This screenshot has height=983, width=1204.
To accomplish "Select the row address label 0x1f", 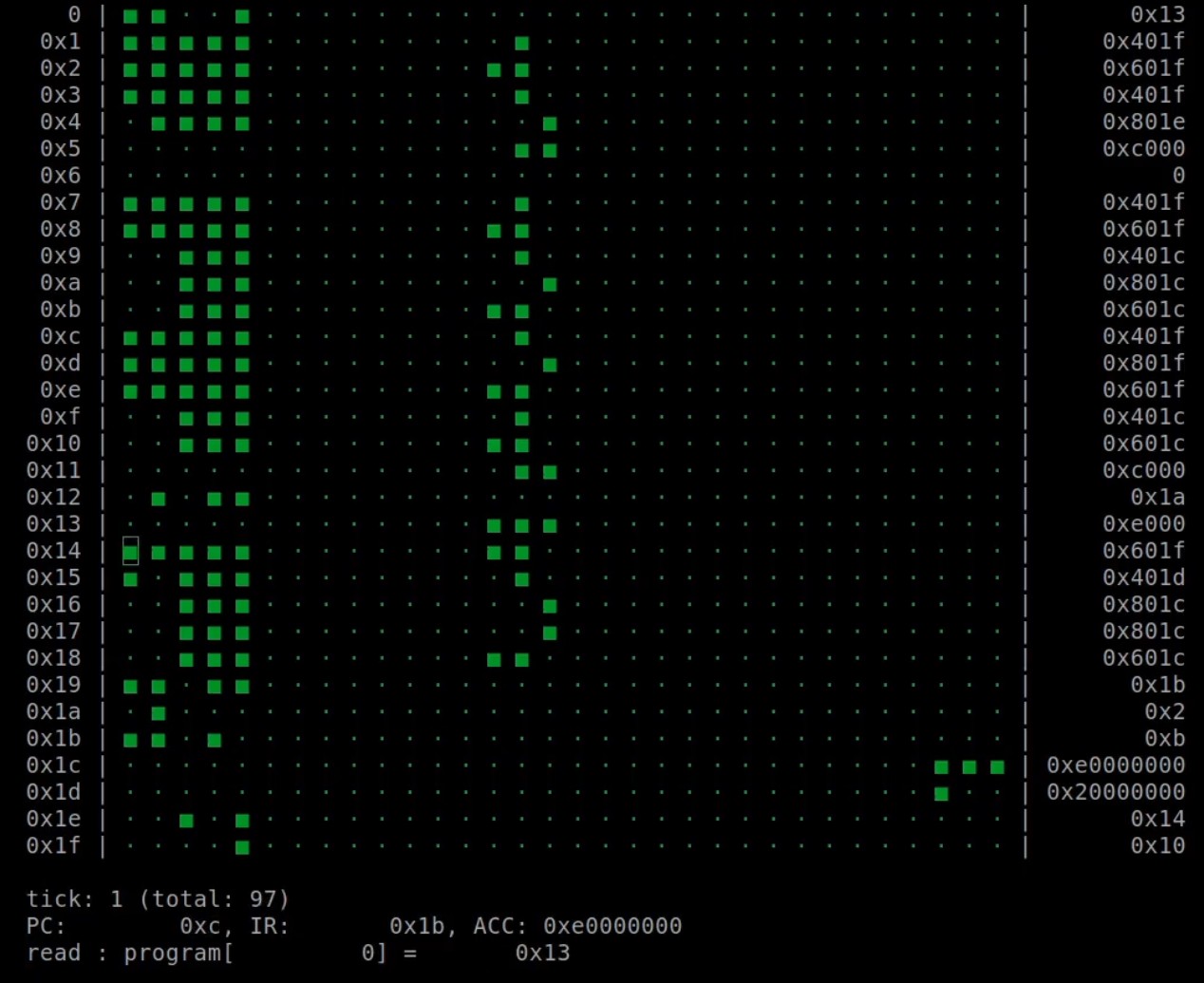I will point(53,845).
